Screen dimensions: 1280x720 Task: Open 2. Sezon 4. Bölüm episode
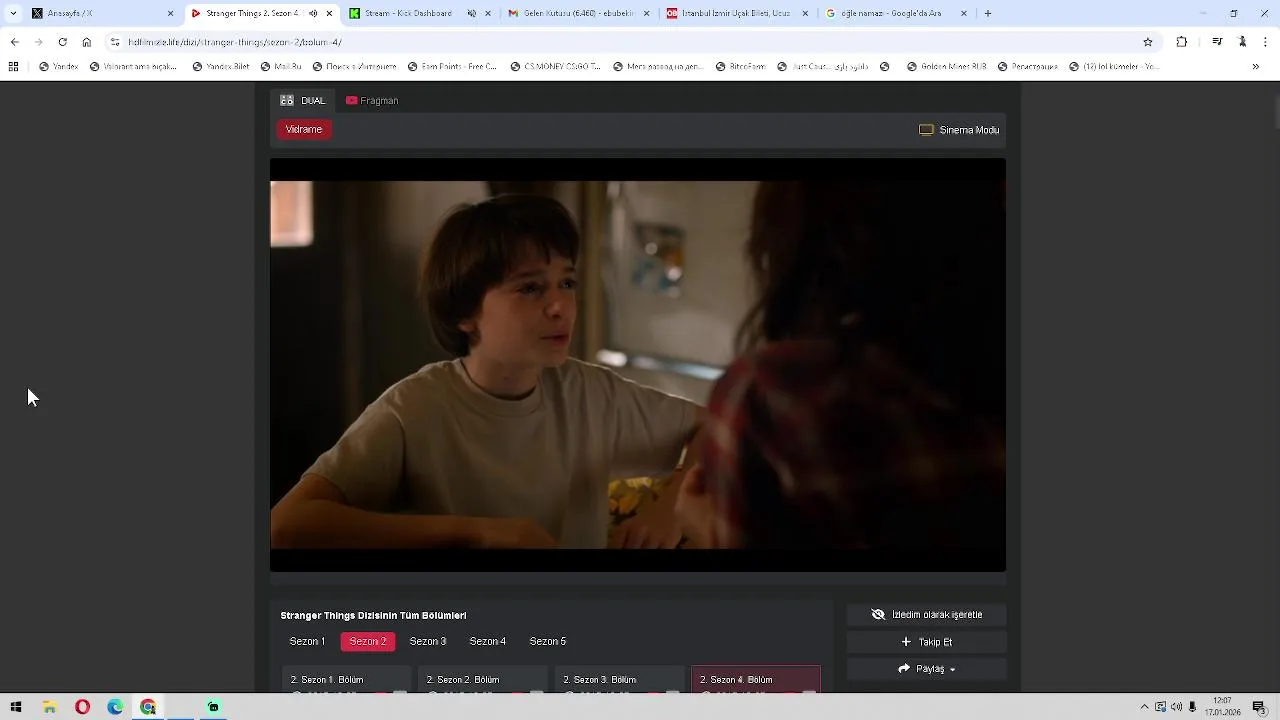click(756, 680)
